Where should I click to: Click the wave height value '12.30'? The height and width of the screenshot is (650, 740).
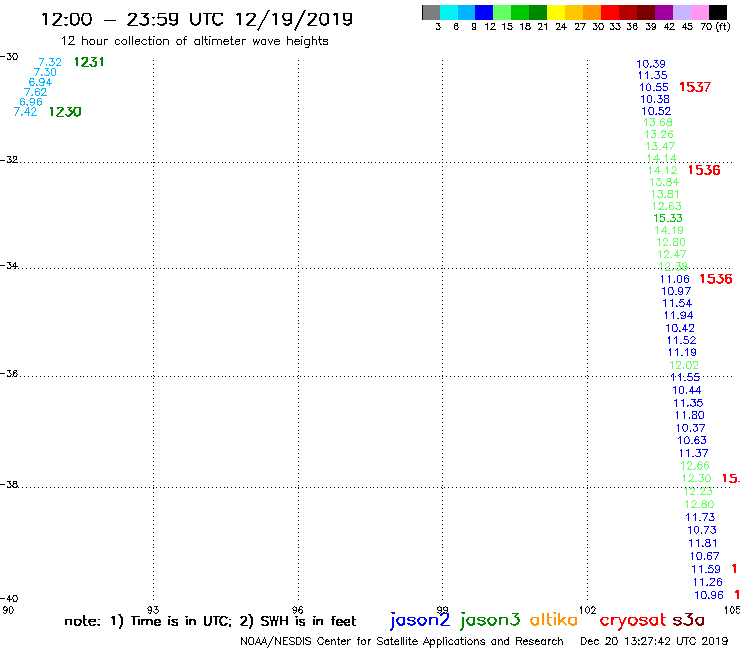[696, 479]
